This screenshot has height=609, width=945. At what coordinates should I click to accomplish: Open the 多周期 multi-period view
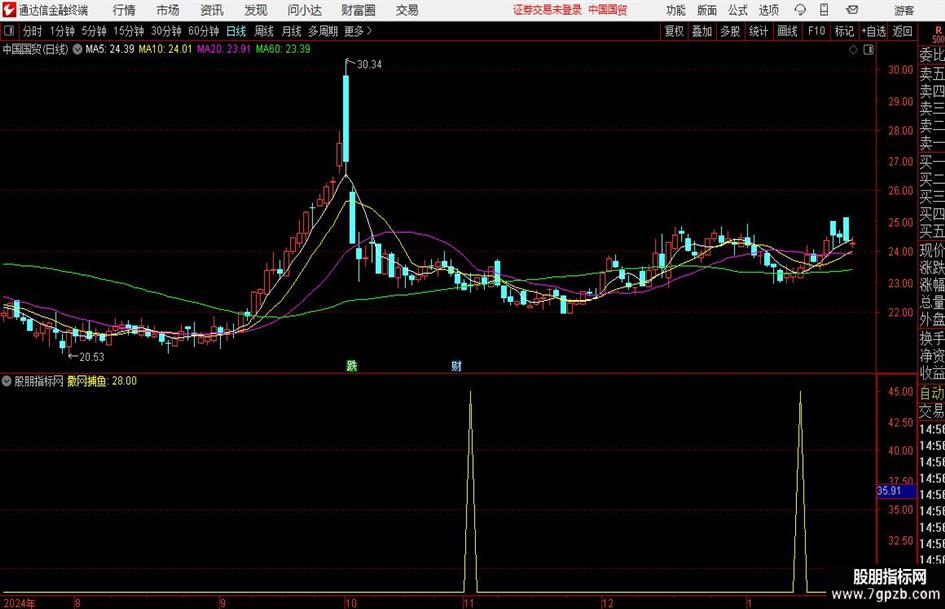point(323,31)
